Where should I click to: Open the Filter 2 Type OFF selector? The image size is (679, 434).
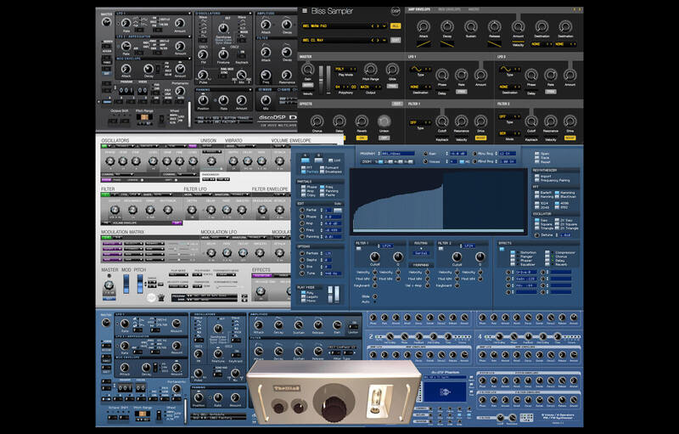click(x=510, y=117)
